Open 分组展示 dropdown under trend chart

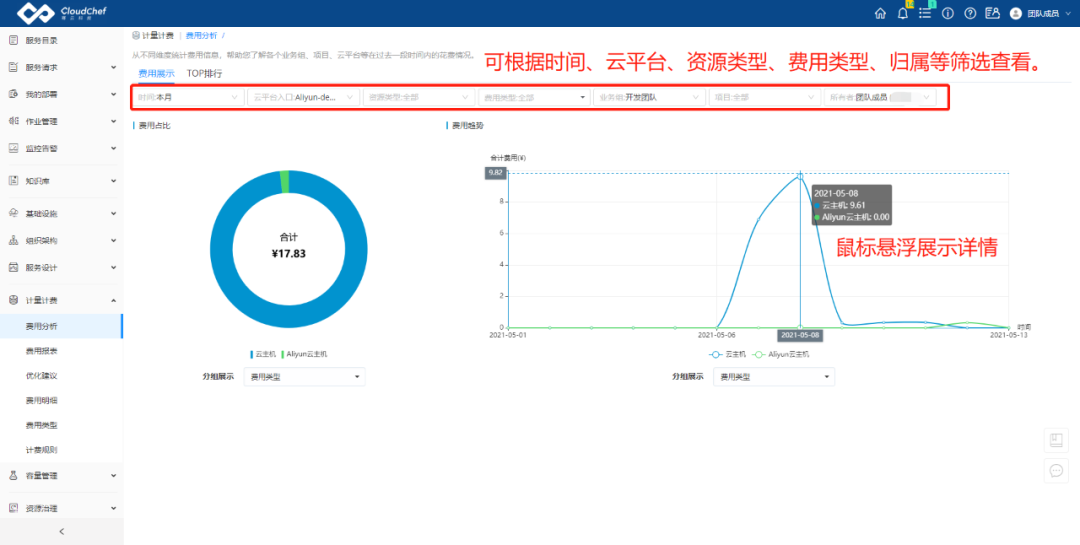(773, 377)
